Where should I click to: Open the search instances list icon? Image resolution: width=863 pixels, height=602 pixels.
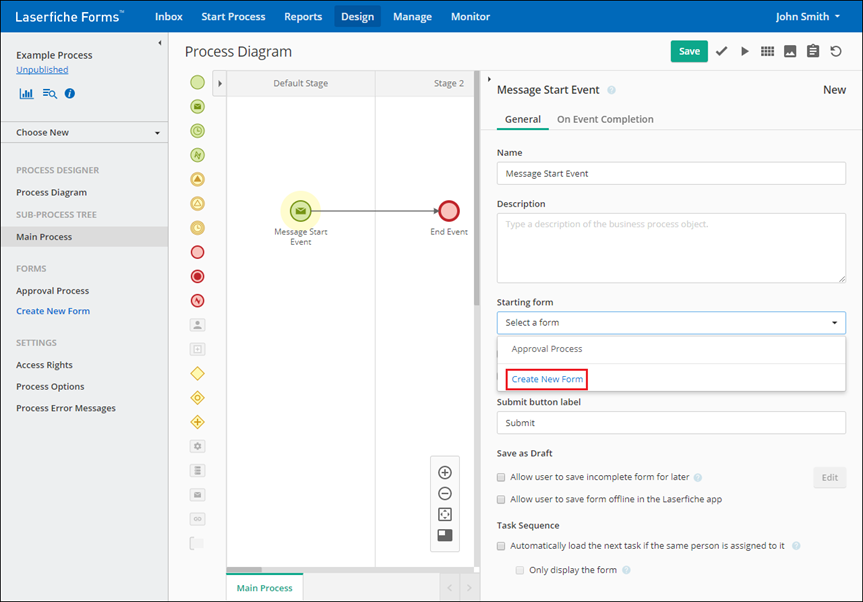tap(50, 94)
